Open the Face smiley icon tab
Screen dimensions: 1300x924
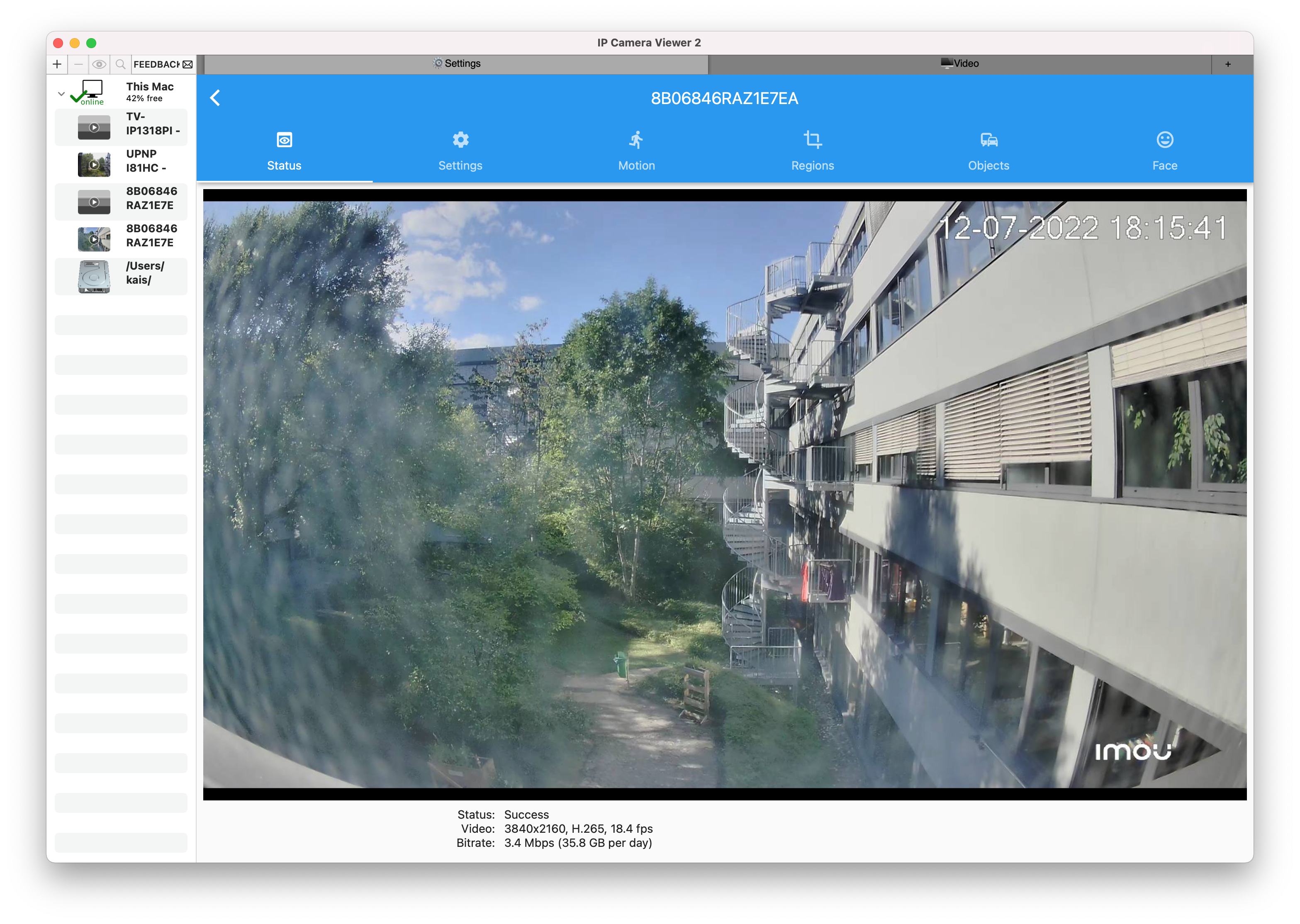point(1164,150)
